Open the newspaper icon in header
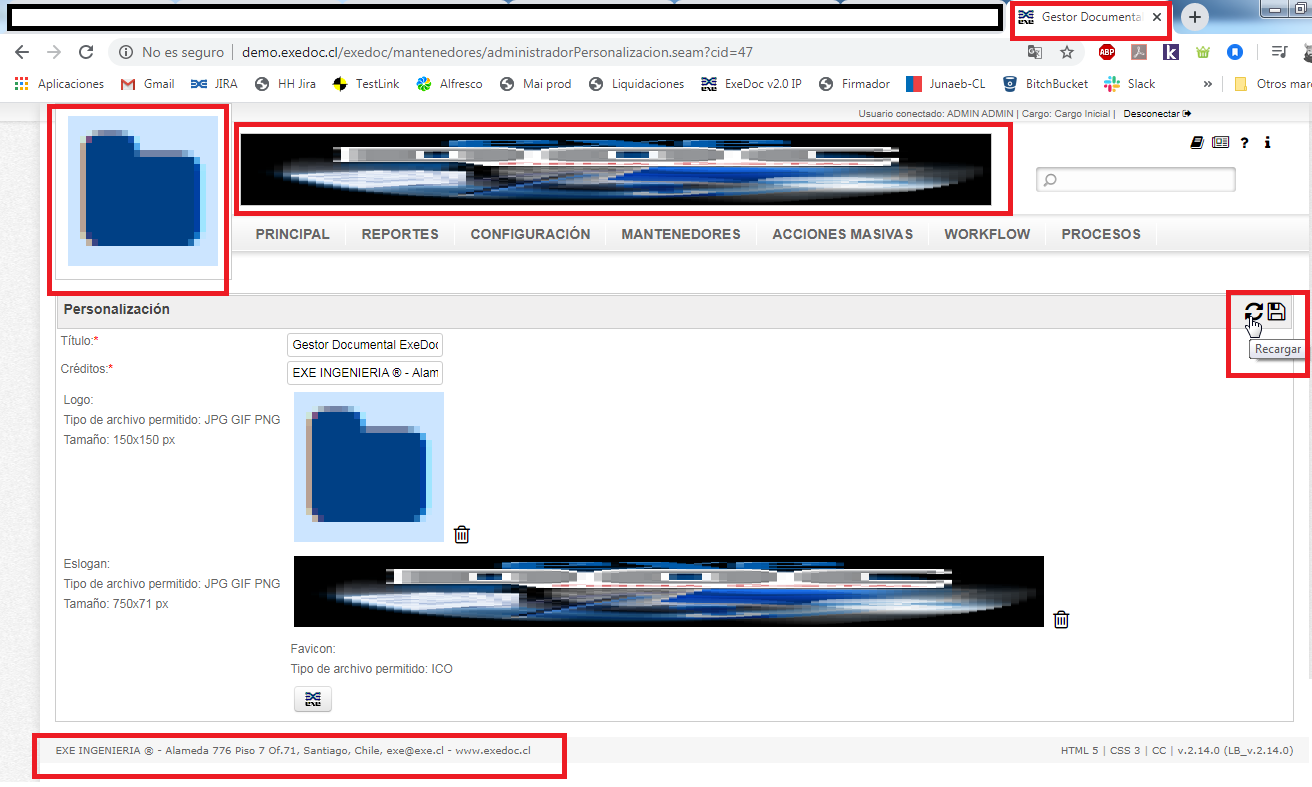Image resolution: width=1312 pixels, height=787 pixels. (x=1220, y=143)
